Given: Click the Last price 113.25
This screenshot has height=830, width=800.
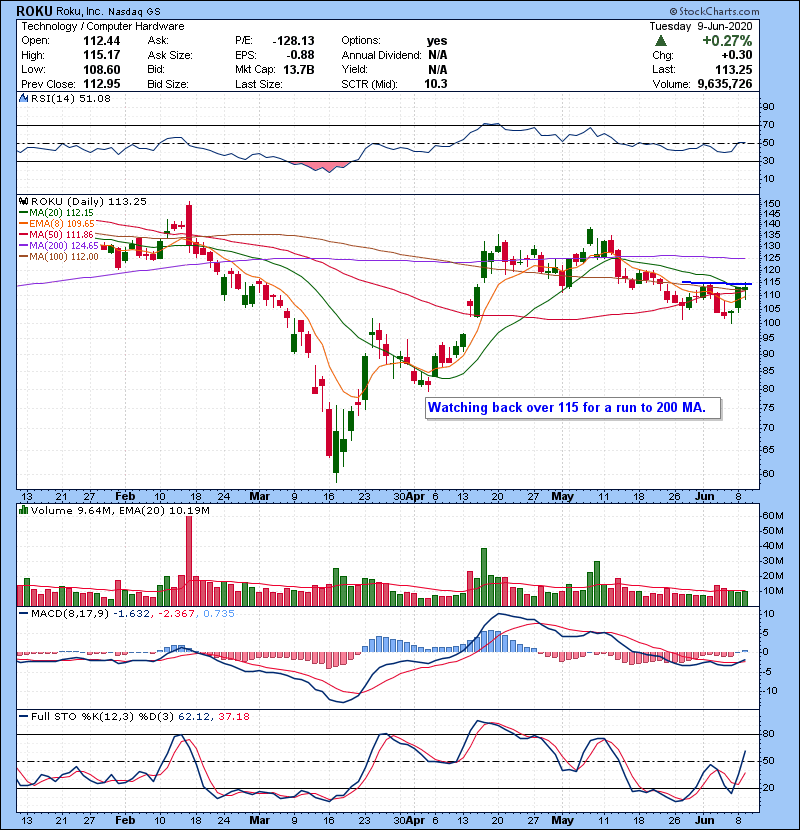Looking at the screenshot, I should pyautogui.click(x=733, y=70).
